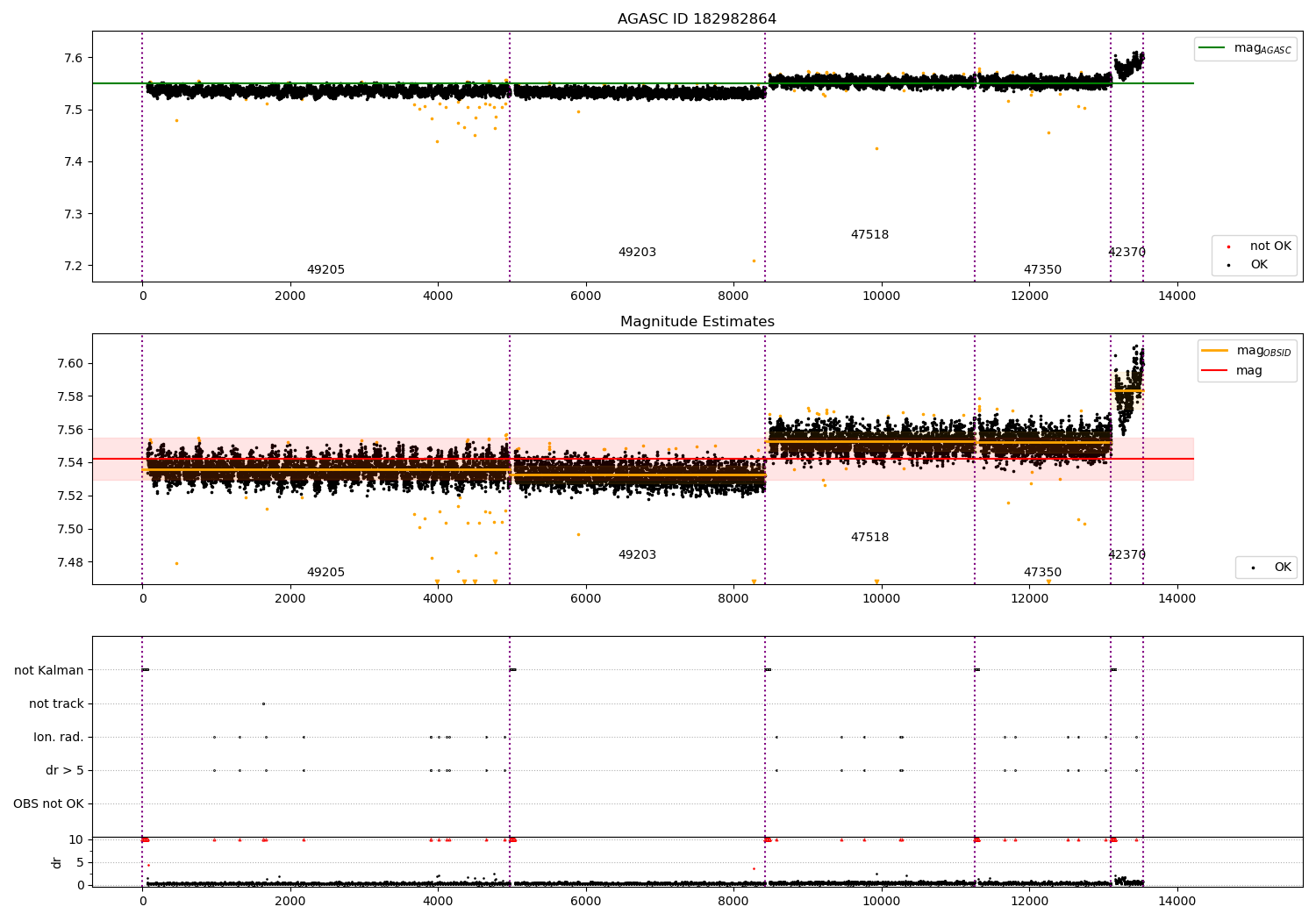Click the dr axis tick labeled 10
The image size is (1316, 921).
coord(76,839)
